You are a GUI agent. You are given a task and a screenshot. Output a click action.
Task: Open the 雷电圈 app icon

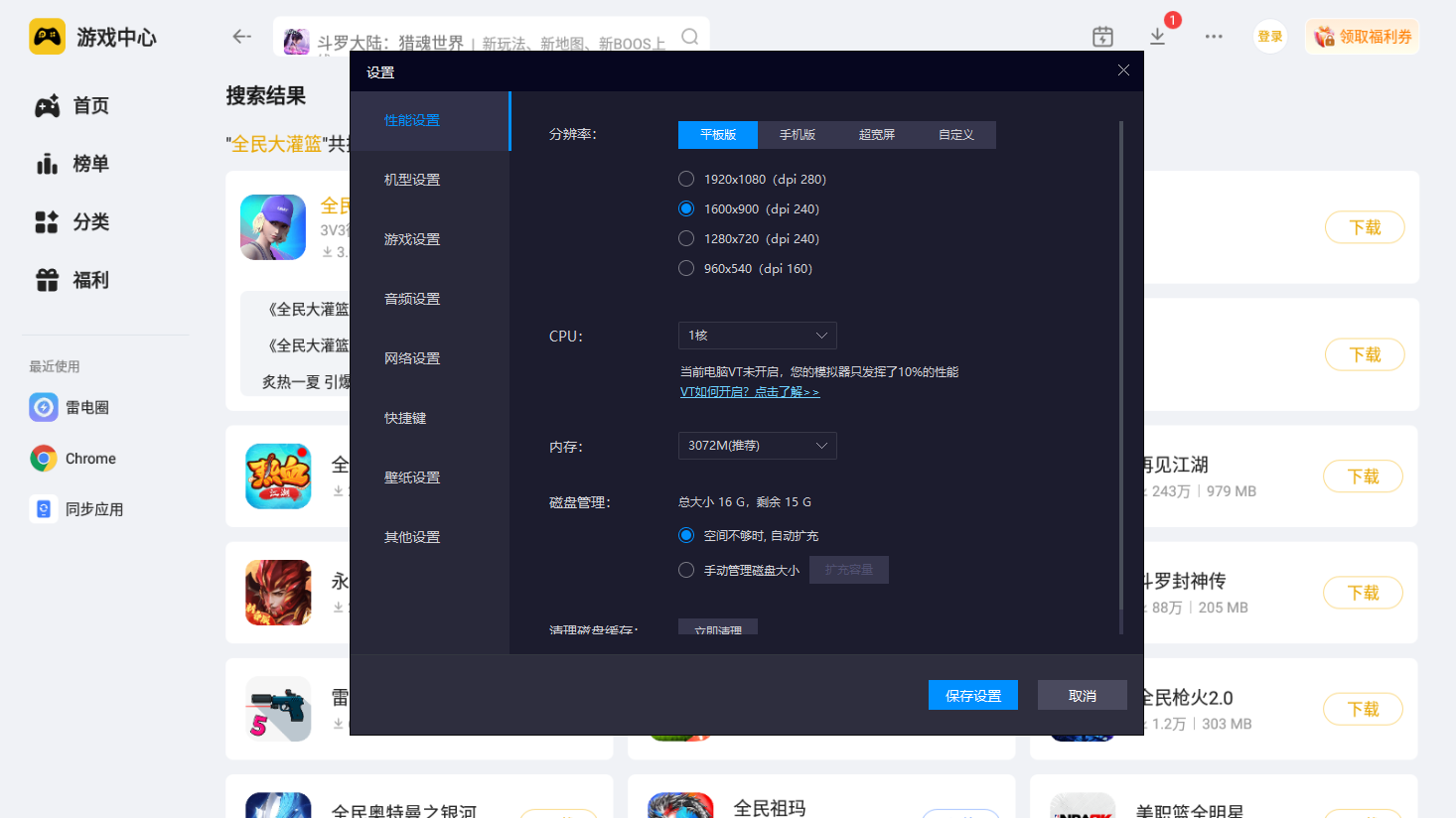click(44, 407)
